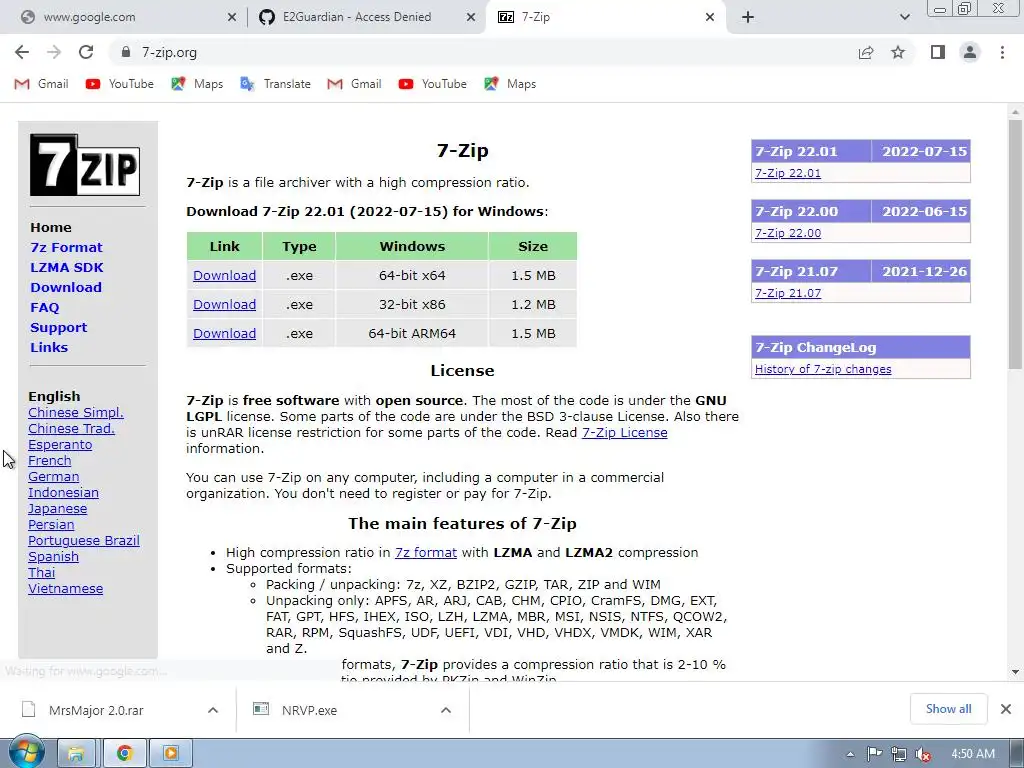Switch language to Vietnamese
This screenshot has width=1024, height=768.
coord(65,588)
